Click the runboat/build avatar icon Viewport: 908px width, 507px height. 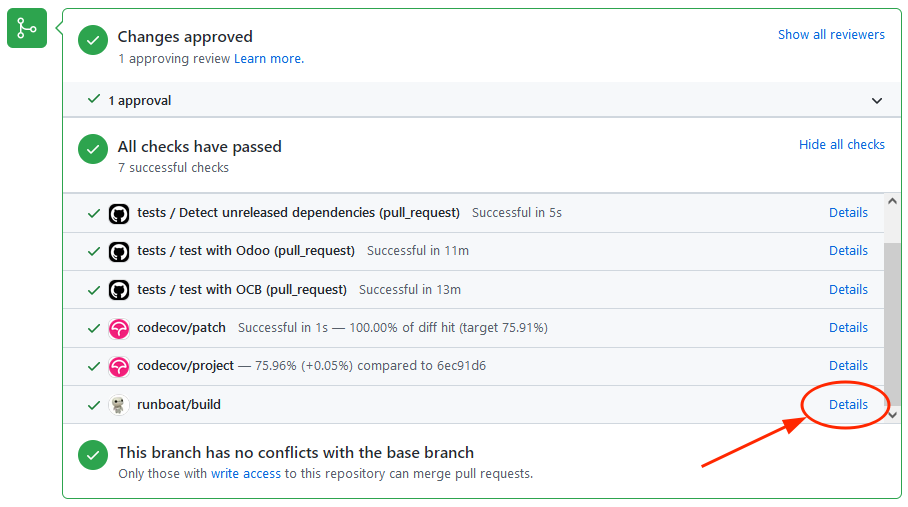tap(119, 405)
